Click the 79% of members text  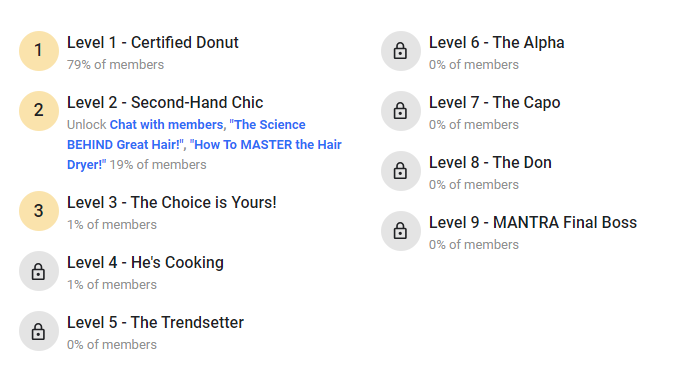[115, 64]
